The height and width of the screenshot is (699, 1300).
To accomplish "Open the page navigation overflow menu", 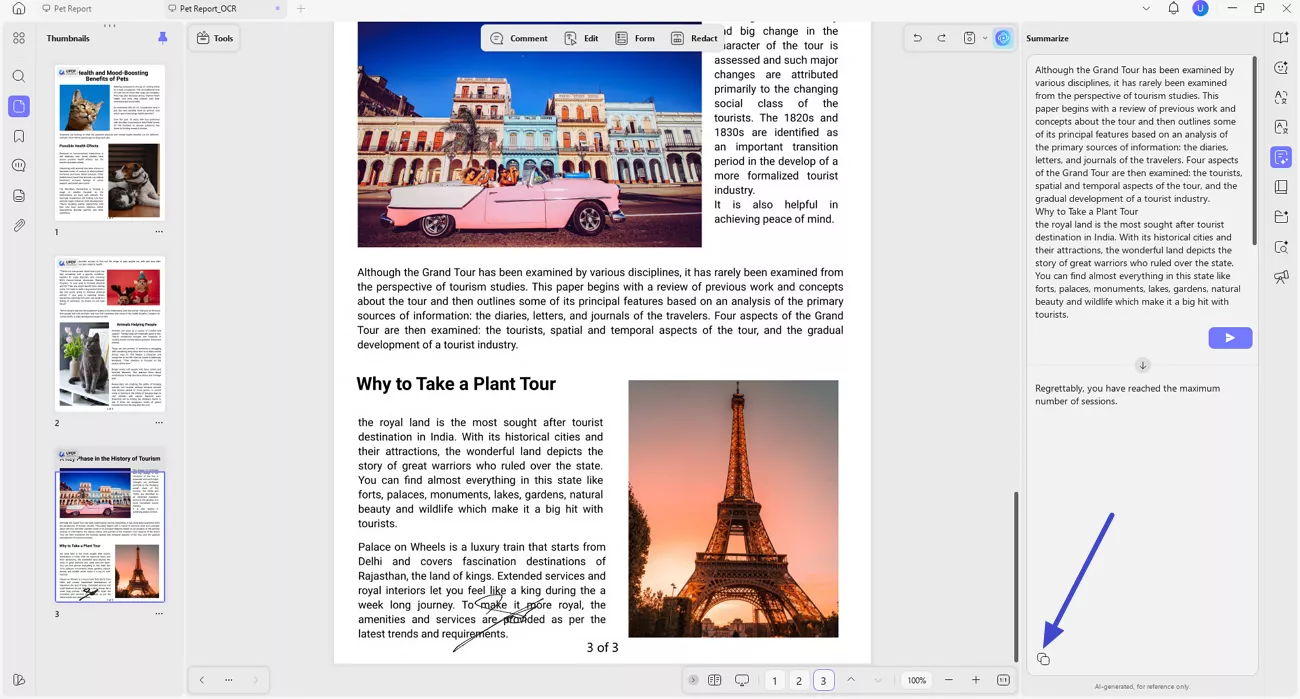I will point(228,680).
